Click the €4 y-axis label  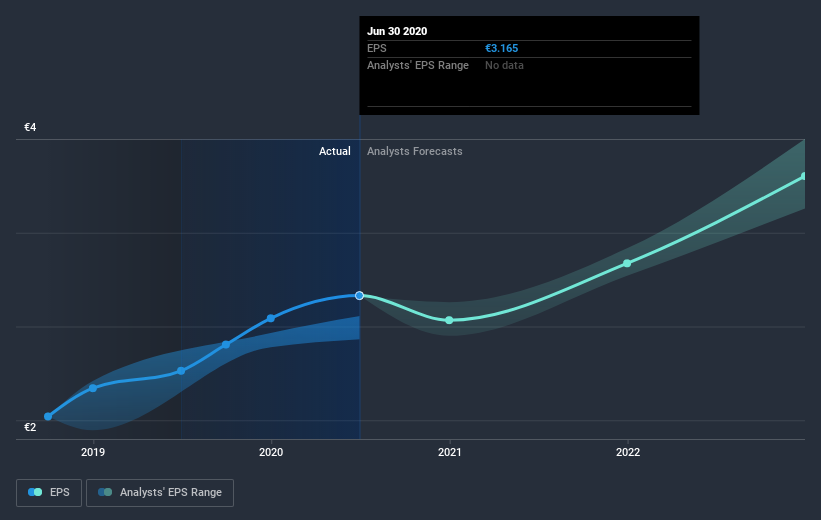[30, 127]
